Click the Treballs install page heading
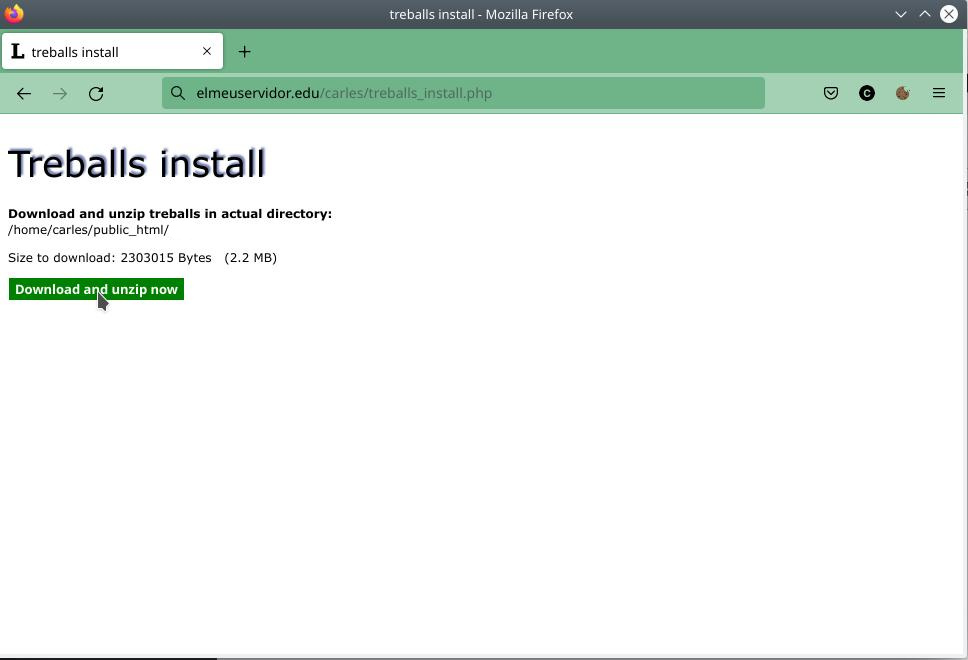 point(136,164)
